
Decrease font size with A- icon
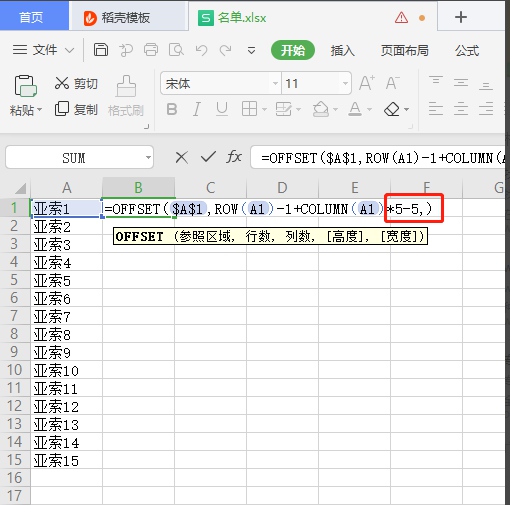[392, 83]
